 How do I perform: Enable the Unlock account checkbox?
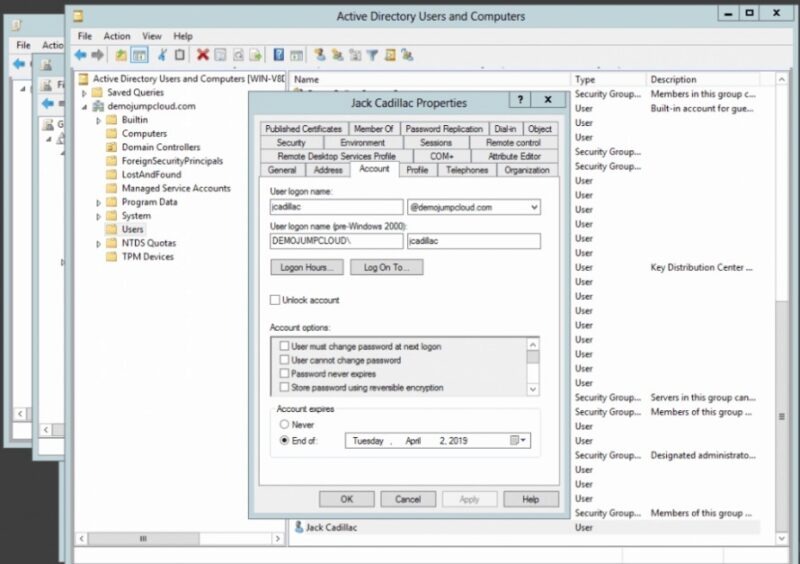point(275,300)
